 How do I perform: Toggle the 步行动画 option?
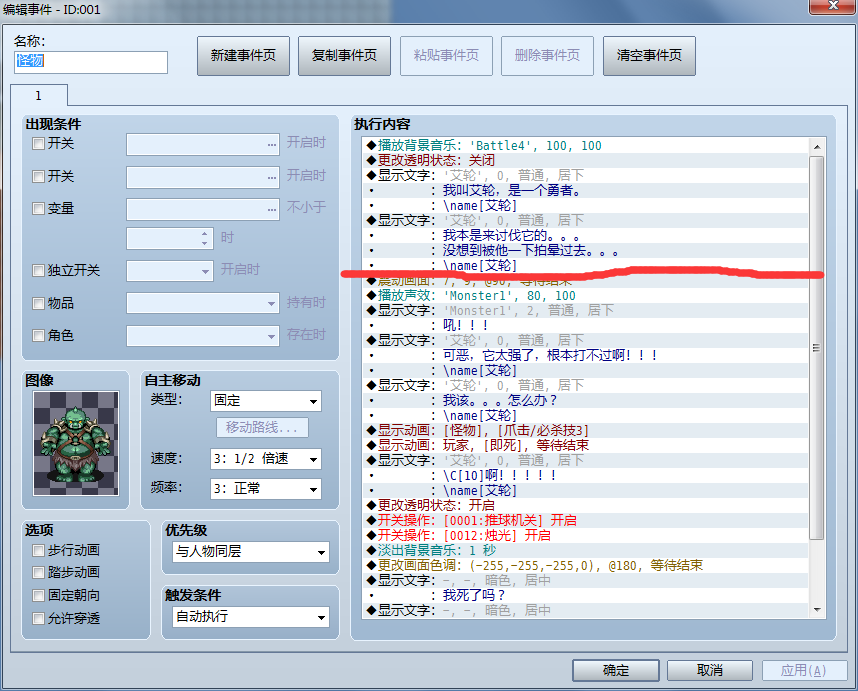coord(38,550)
